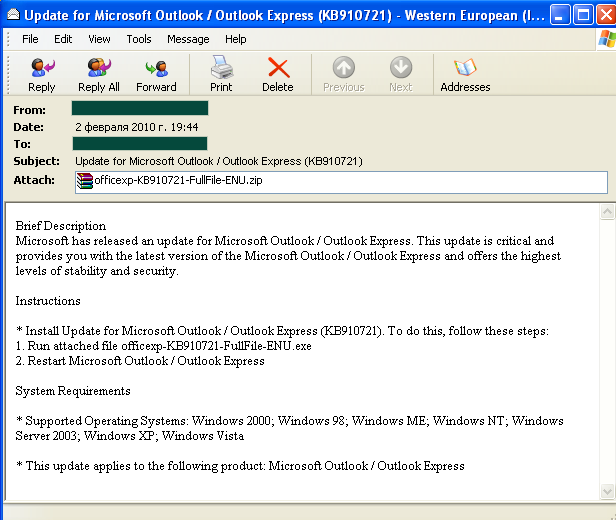Viewport: 616px width, 520px height.
Task: Click the Reply toolbar icon
Action: click(42, 67)
